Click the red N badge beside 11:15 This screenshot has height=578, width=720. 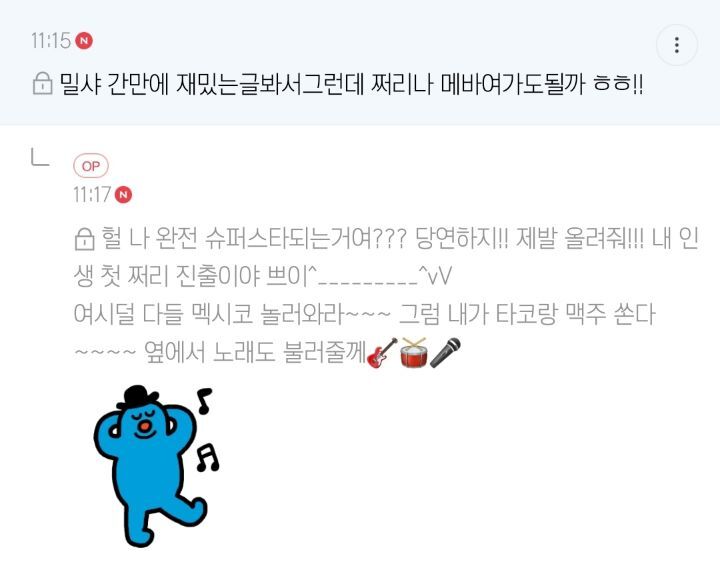tap(84, 40)
